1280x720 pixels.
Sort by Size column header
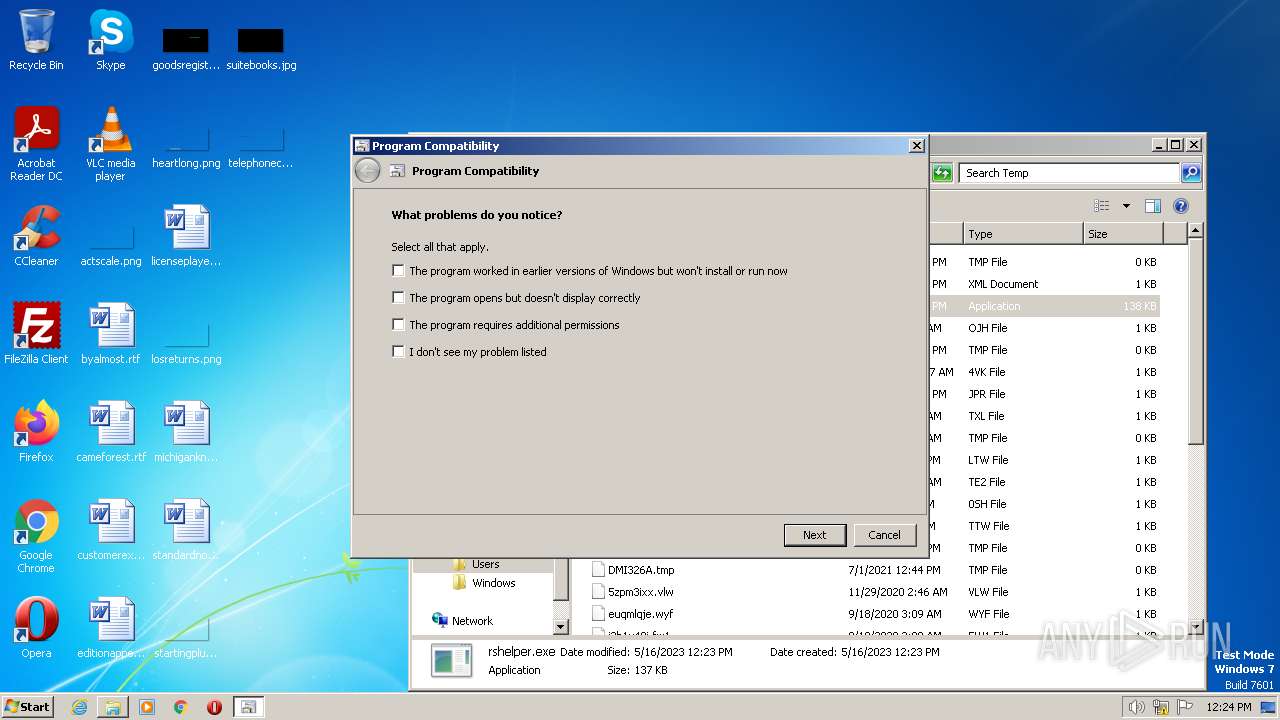point(1123,234)
